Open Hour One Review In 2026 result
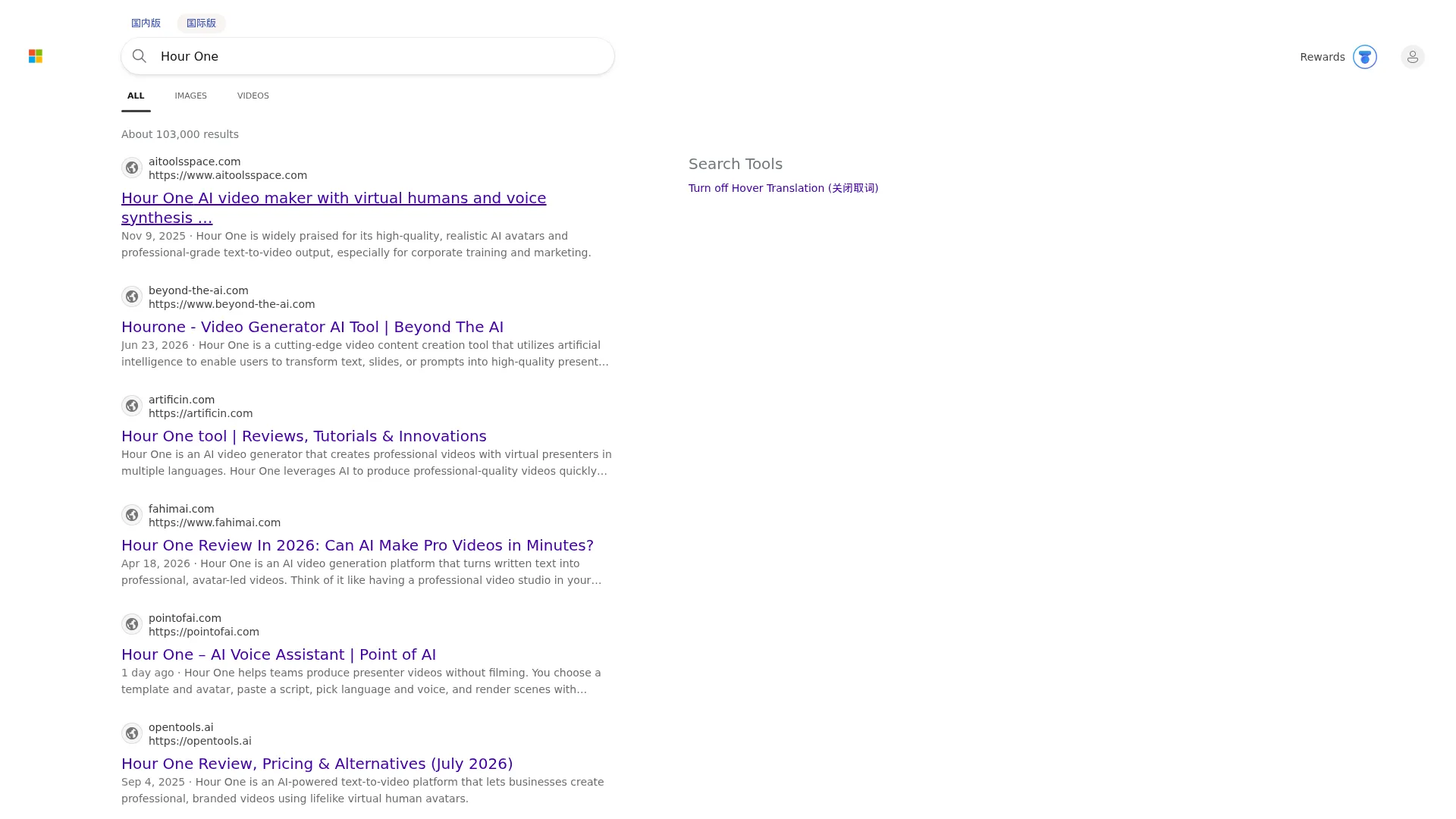1456x819 pixels. pyautogui.click(x=357, y=545)
